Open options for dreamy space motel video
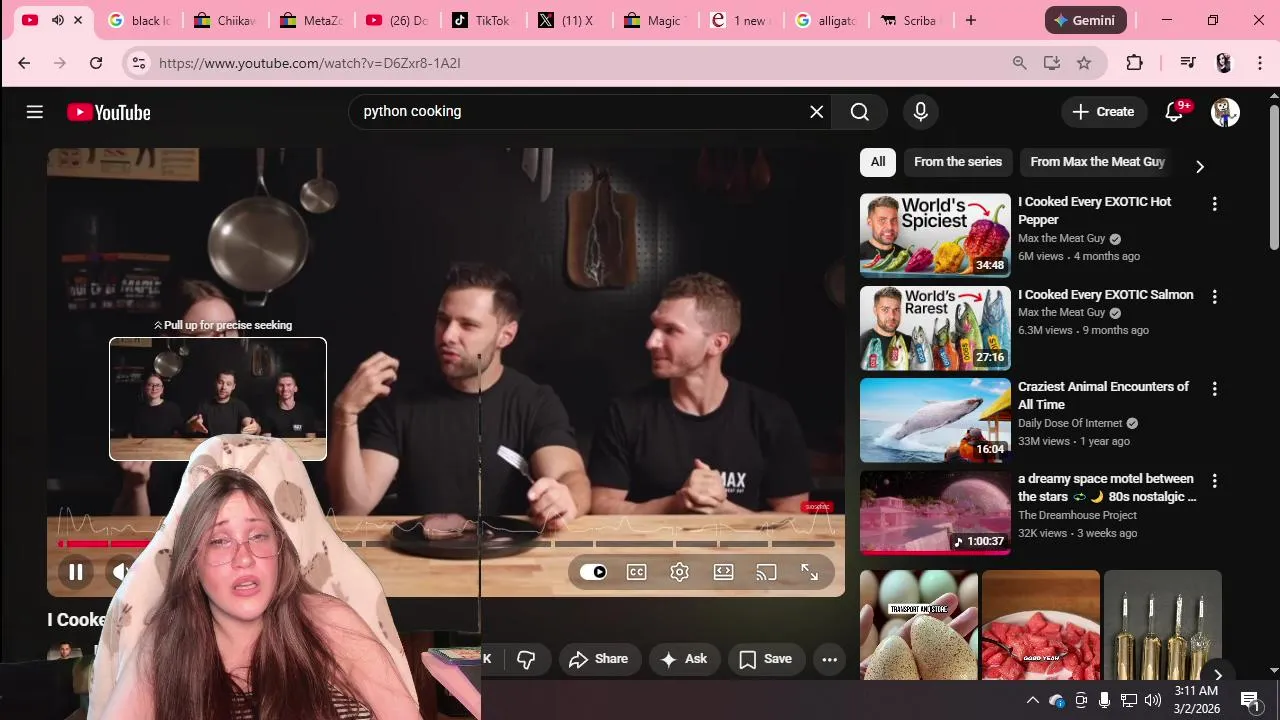 click(1215, 481)
